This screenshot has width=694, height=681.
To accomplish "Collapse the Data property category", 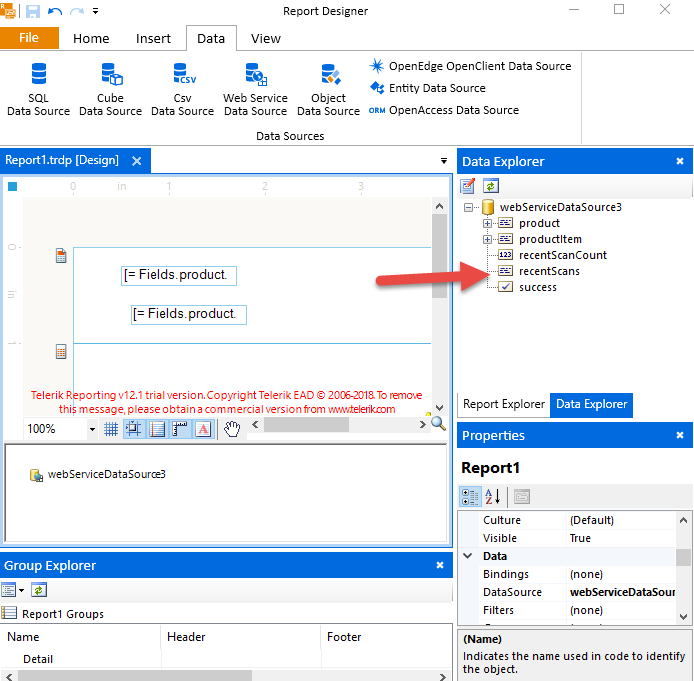I will 467,556.
